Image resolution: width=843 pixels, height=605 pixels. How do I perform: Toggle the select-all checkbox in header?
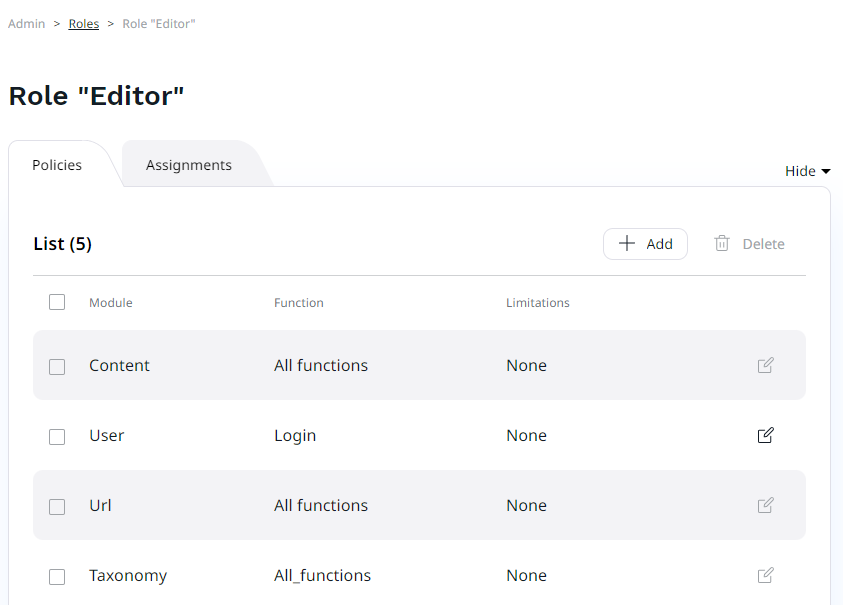57,302
